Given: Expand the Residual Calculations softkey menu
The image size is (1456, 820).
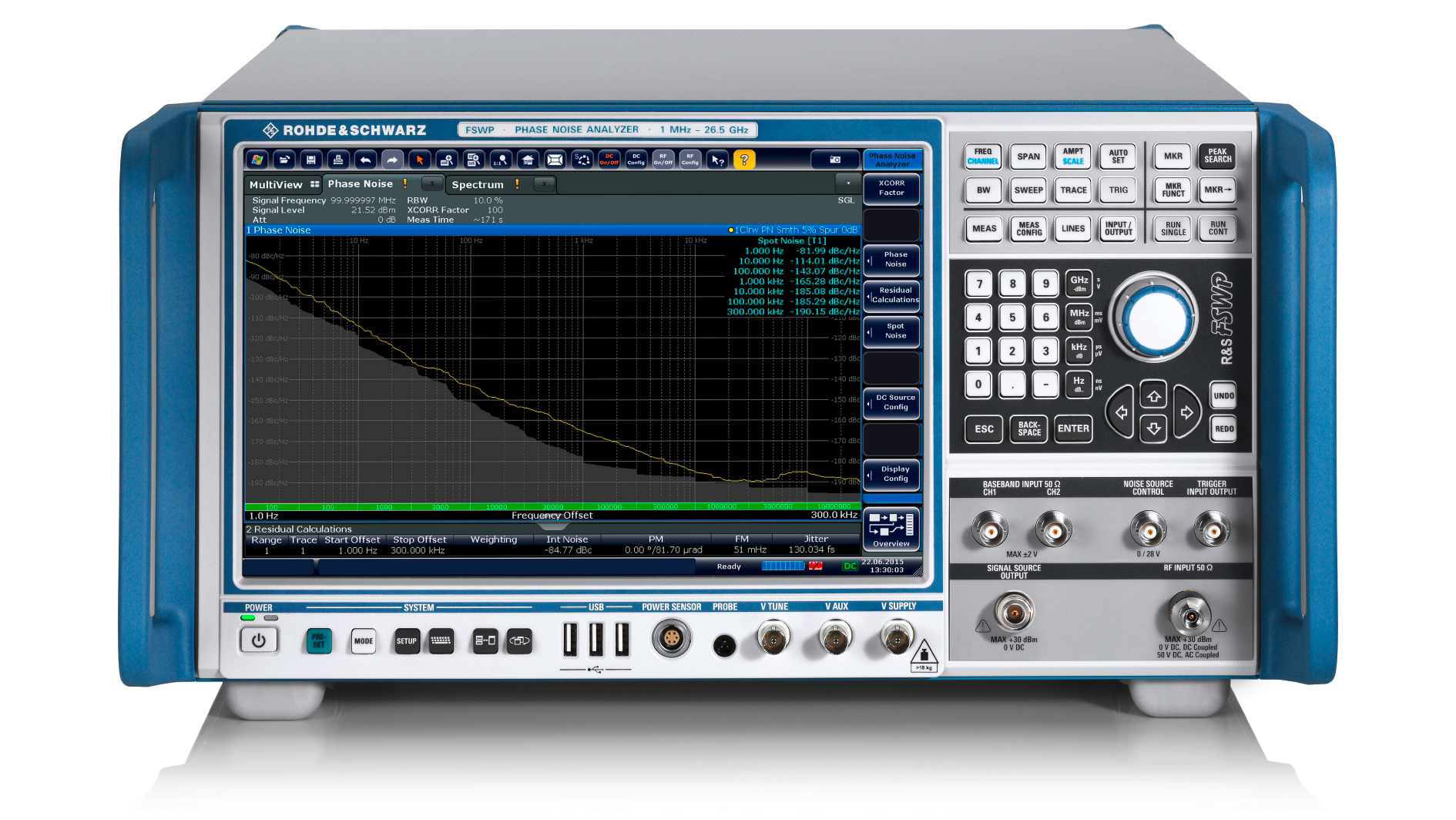Looking at the screenshot, I should 892,295.
